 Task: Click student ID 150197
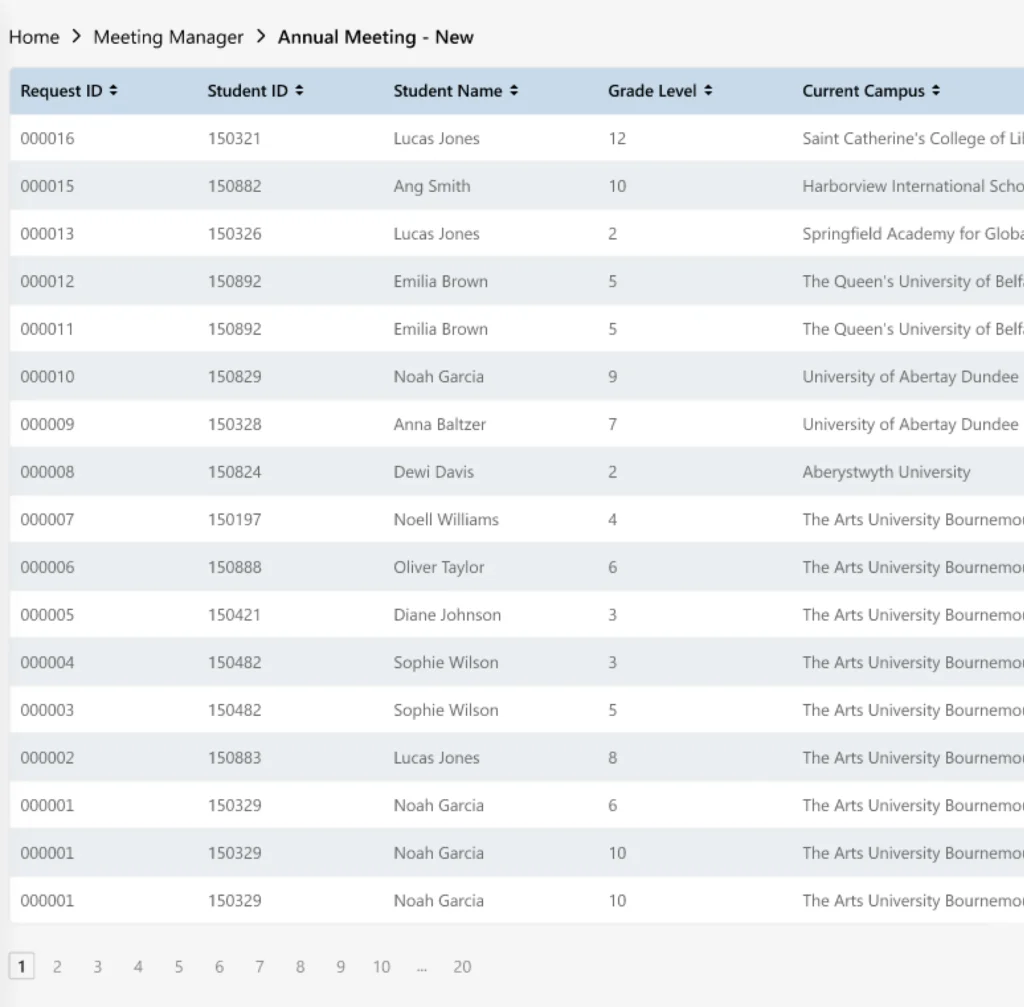[234, 520]
